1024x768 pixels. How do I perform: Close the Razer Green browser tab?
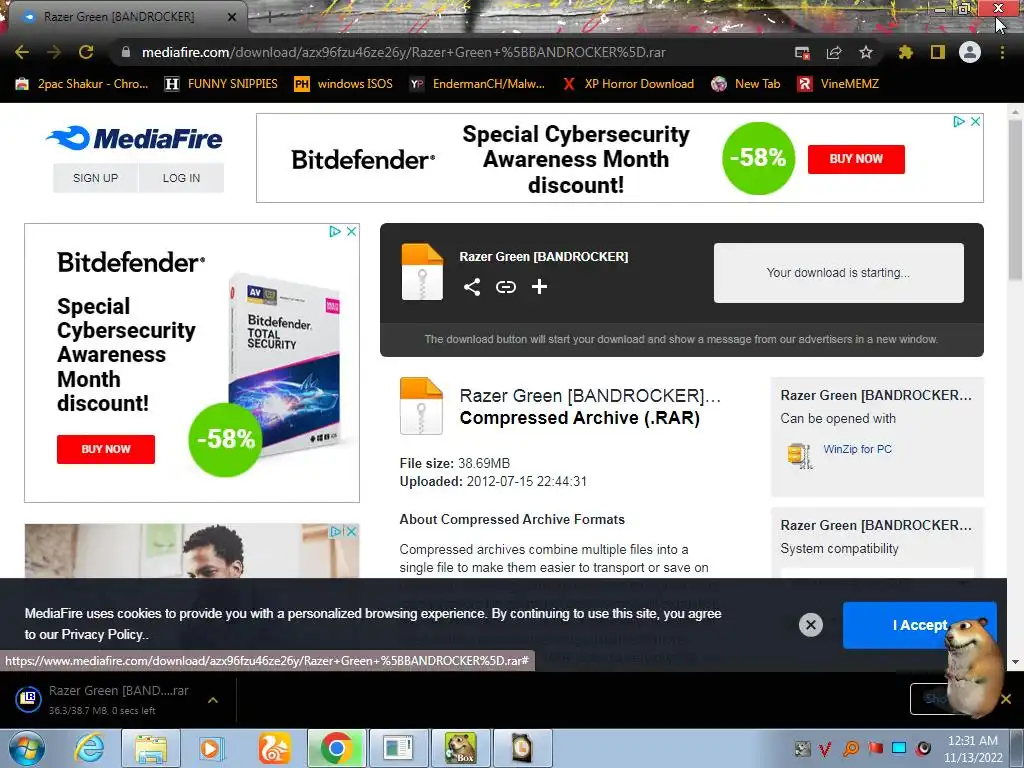point(232,17)
